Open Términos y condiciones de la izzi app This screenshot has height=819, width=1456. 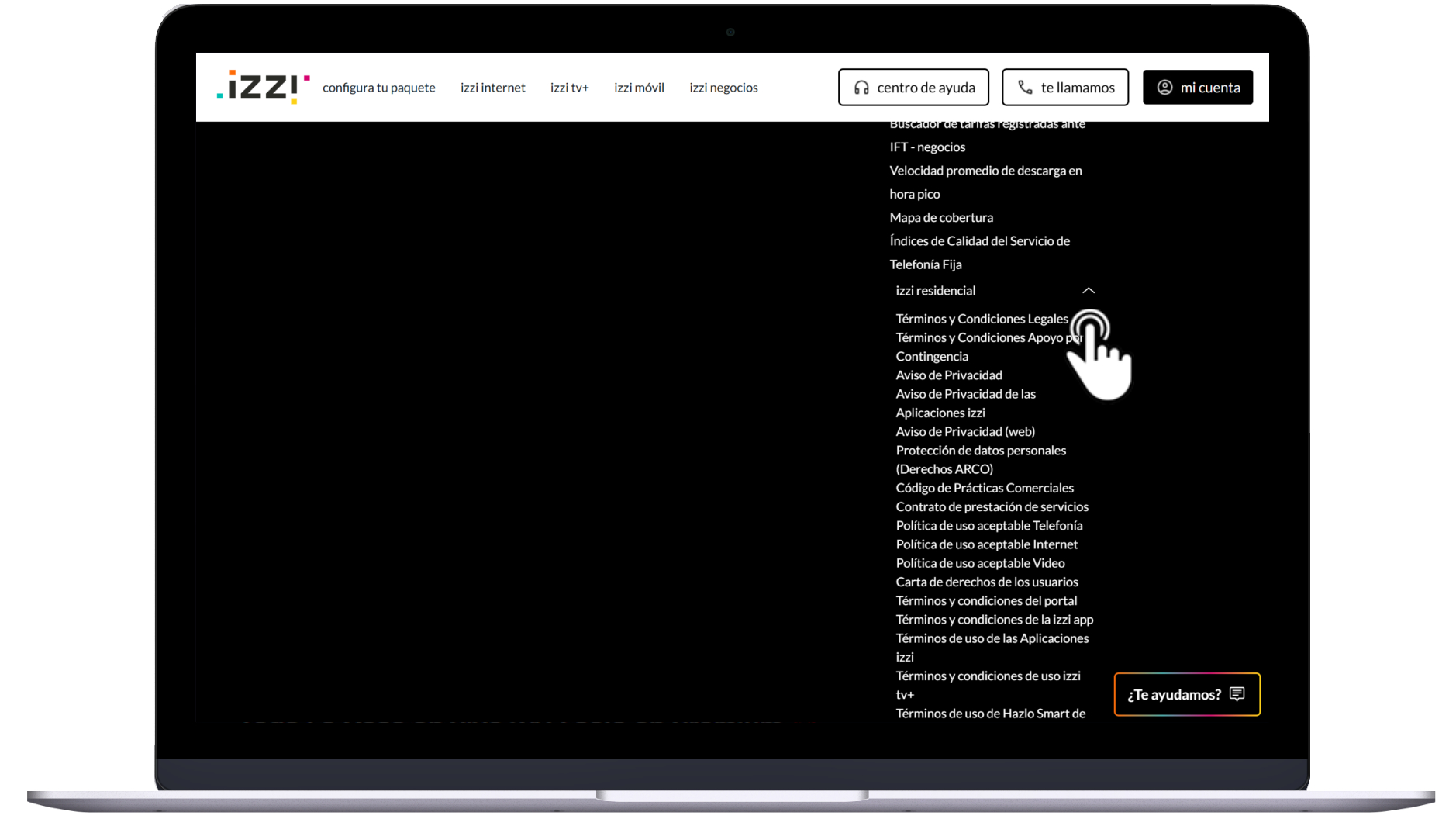pyautogui.click(x=995, y=620)
